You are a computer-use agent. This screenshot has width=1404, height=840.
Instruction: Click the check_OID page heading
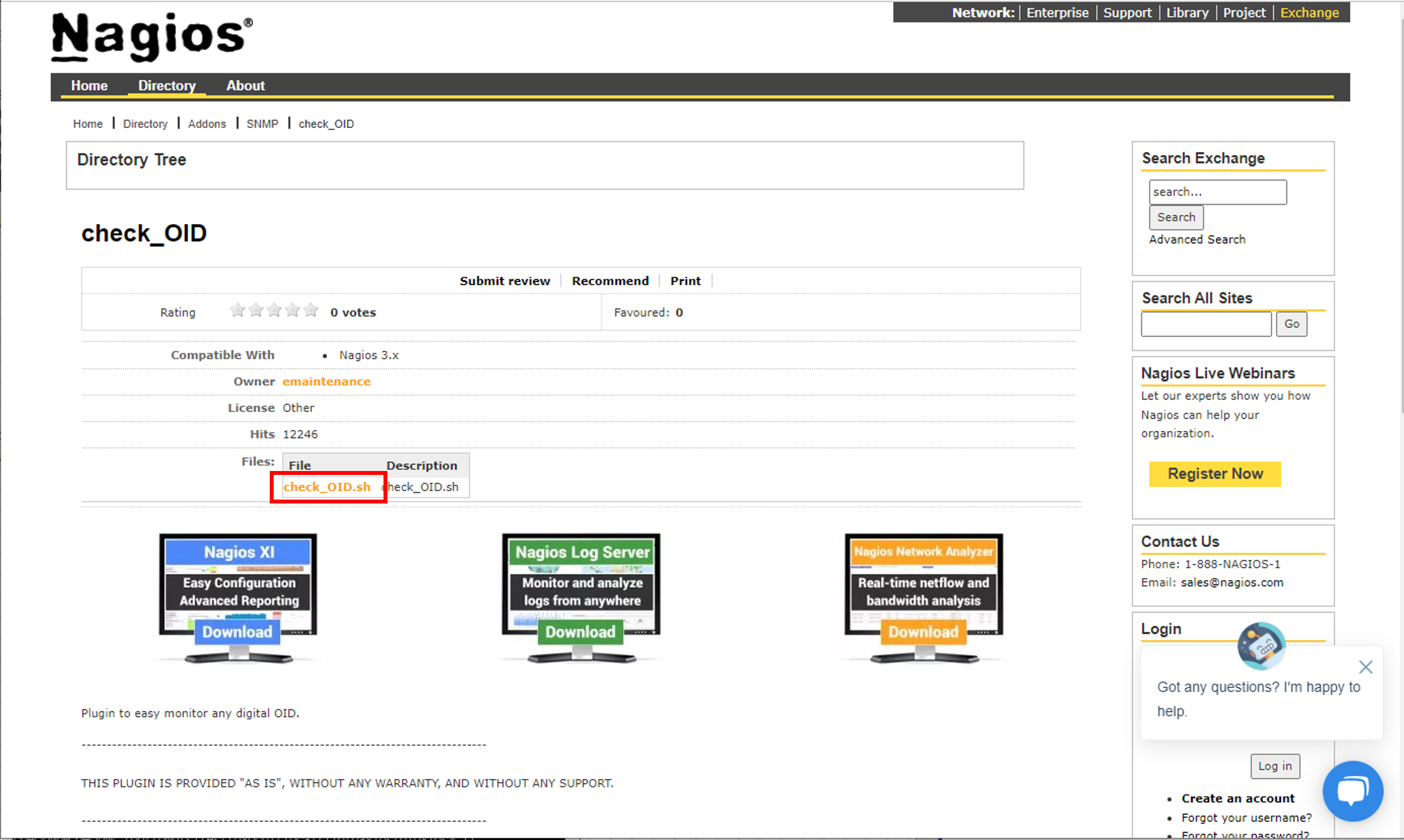click(x=144, y=233)
